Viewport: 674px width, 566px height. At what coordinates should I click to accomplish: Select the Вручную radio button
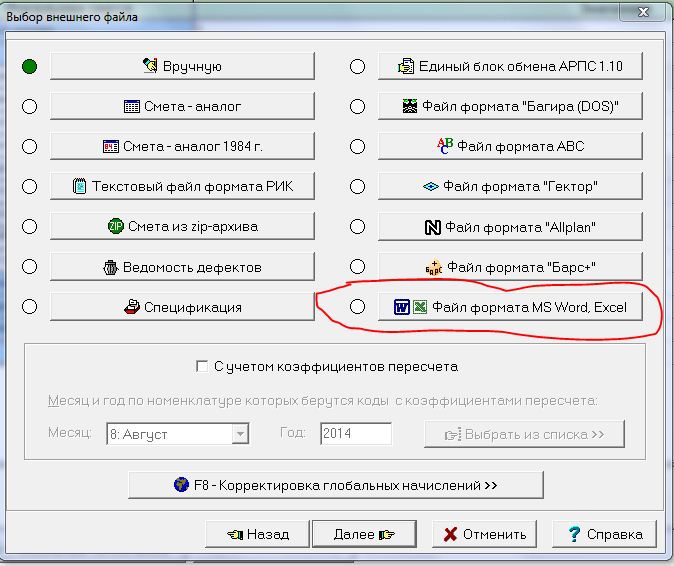tap(29, 67)
